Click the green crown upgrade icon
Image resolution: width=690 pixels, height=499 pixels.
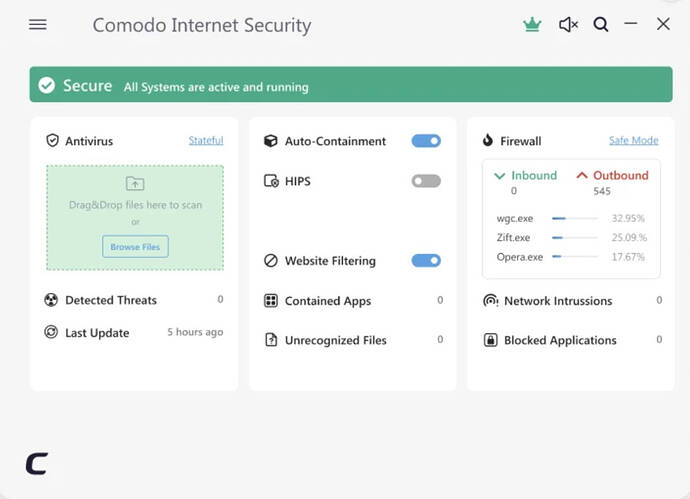pyautogui.click(x=532, y=25)
